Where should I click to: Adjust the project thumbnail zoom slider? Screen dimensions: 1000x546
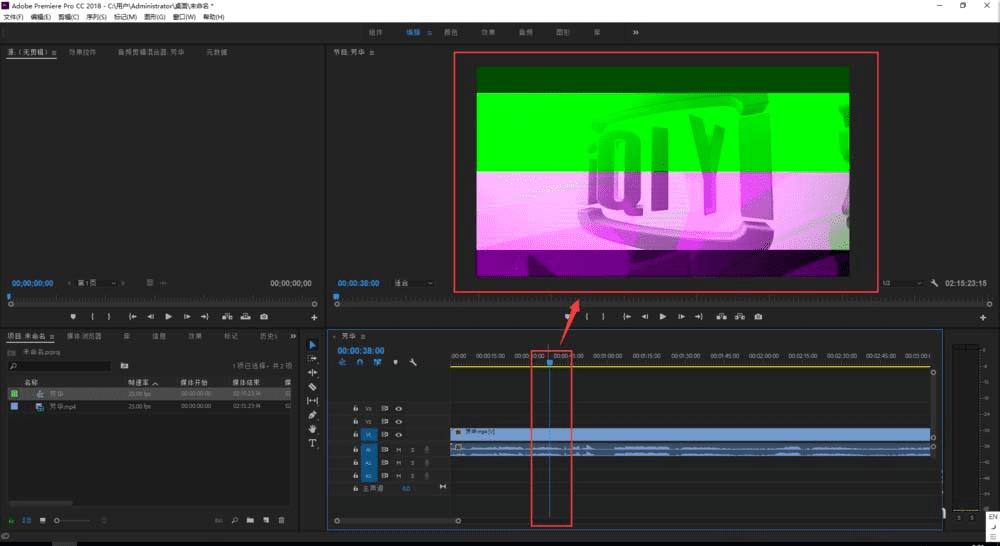(x=58, y=520)
